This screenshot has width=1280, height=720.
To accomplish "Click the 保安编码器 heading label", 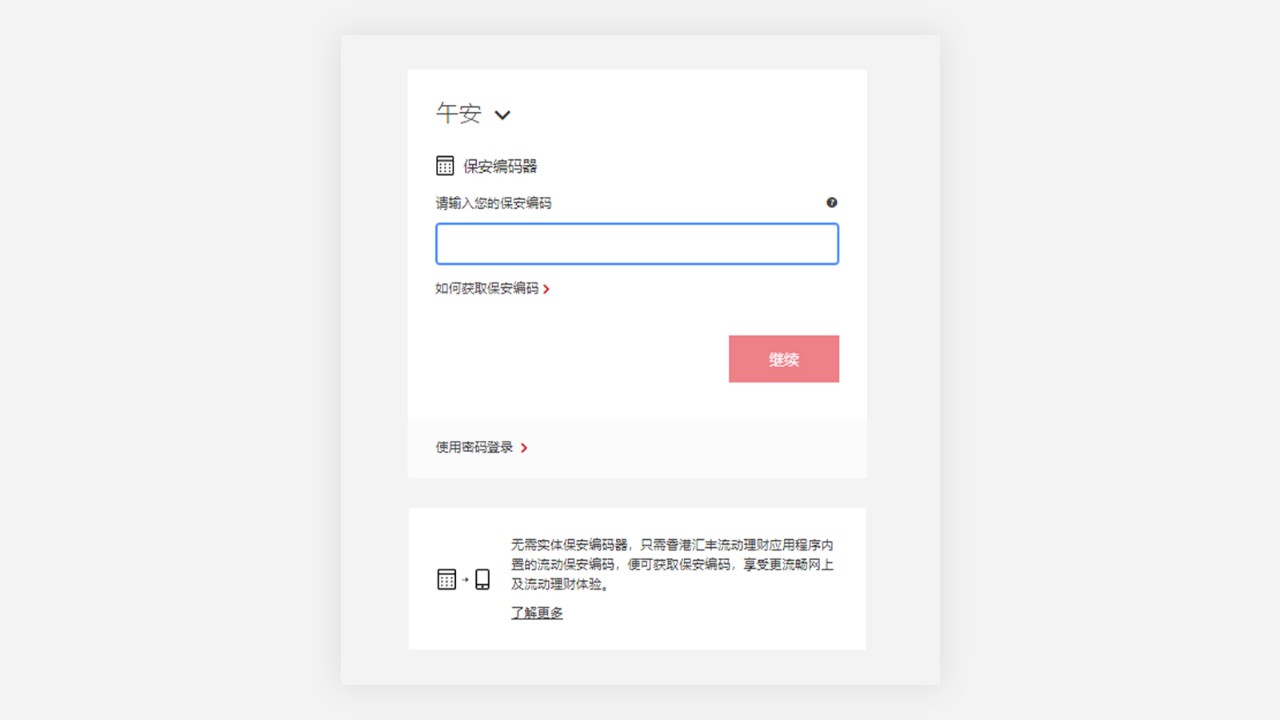I will point(500,166).
